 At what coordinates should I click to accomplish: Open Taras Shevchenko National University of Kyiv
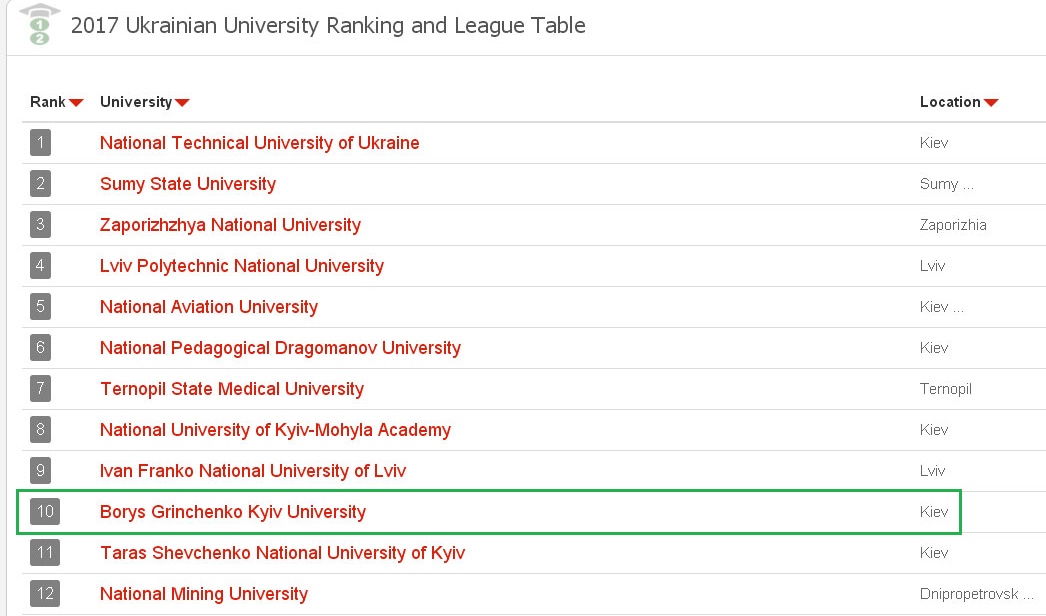click(x=282, y=553)
